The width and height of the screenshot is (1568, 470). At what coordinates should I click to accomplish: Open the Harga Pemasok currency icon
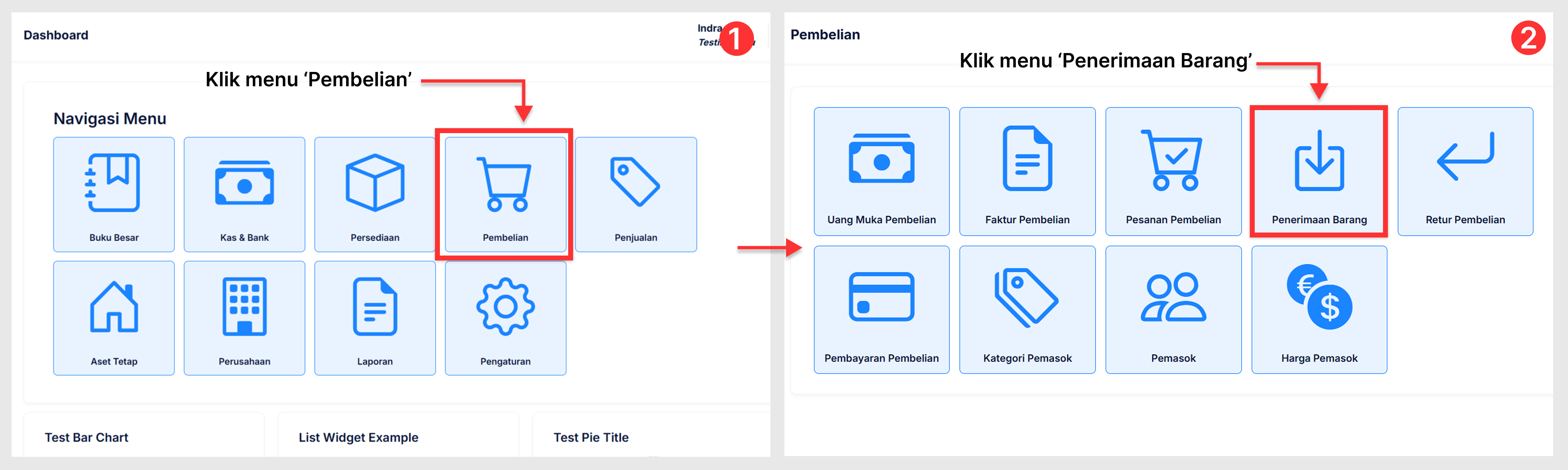(x=1318, y=297)
